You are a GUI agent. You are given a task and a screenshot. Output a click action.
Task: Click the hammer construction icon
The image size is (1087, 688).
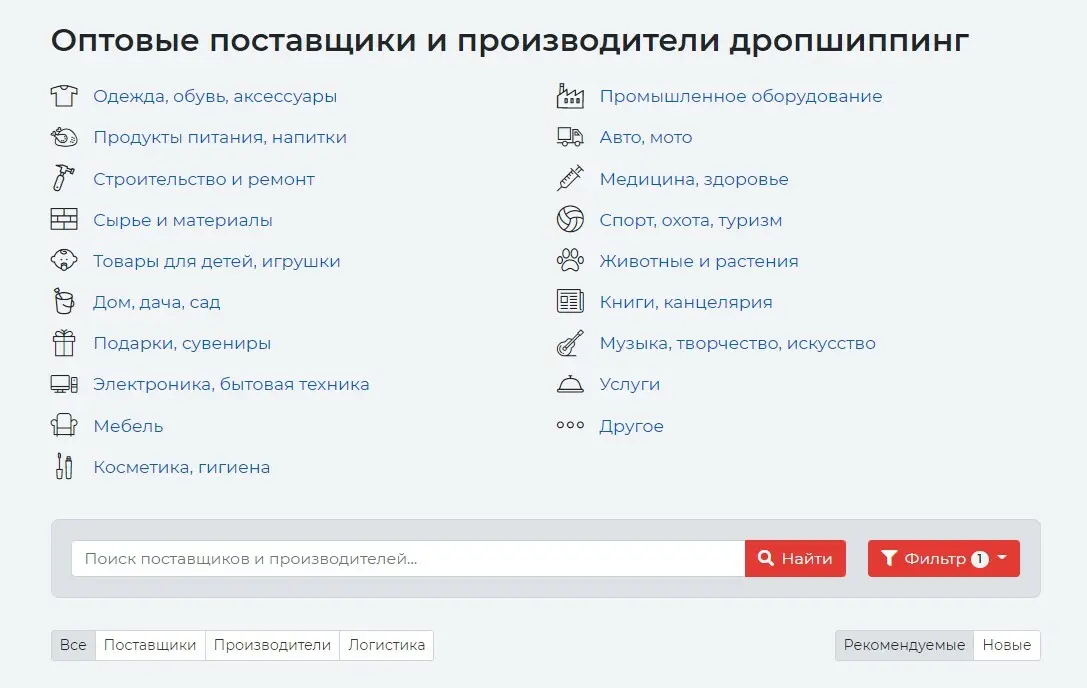pos(64,178)
